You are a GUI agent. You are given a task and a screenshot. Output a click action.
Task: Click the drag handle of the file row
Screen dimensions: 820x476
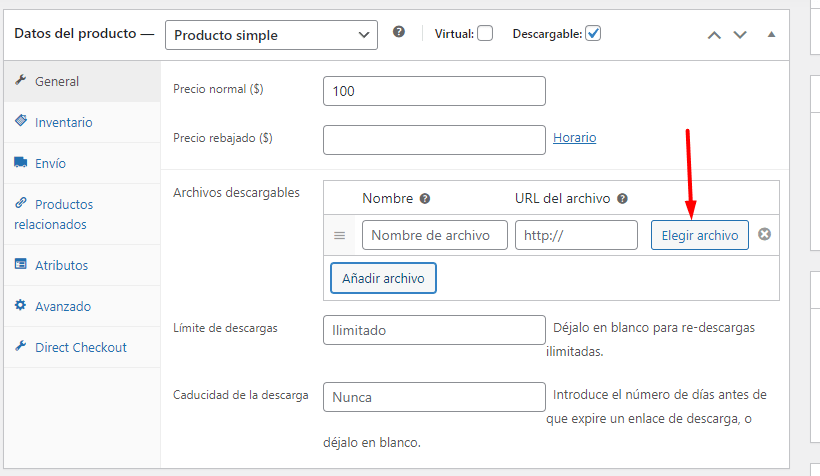pos(339,235)
